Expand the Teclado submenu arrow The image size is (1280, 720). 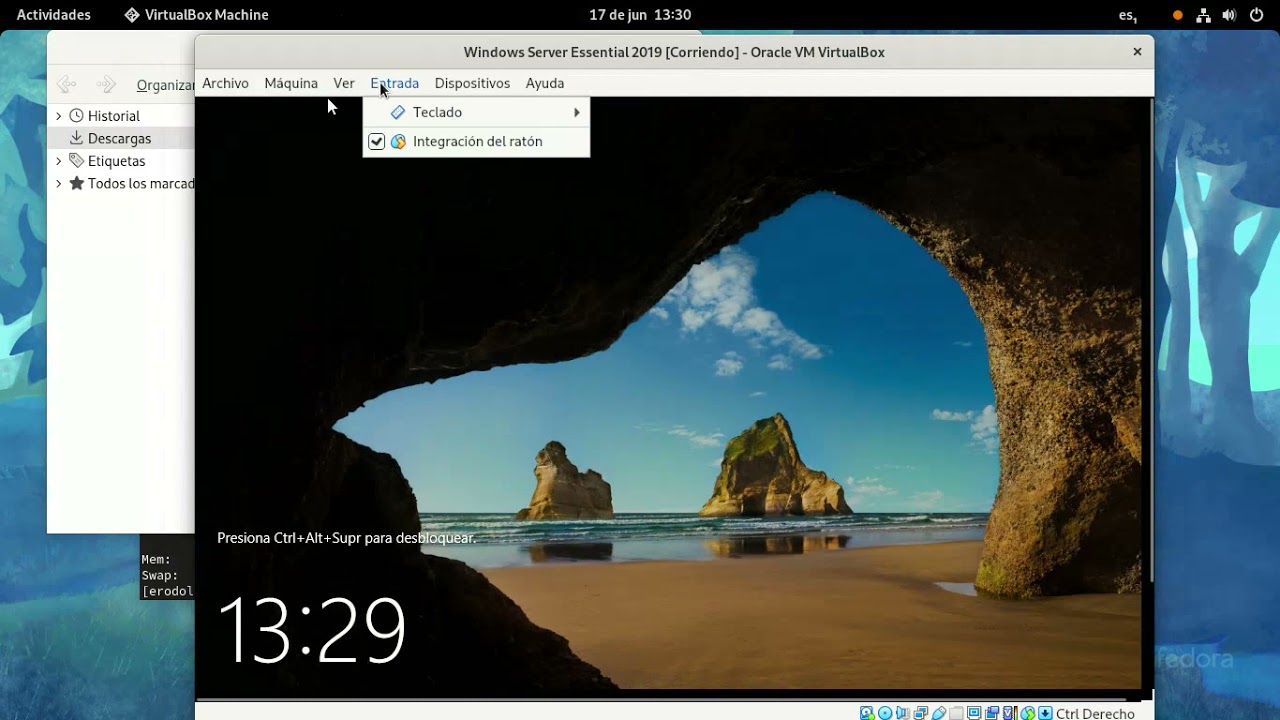(x=577, y=113)
